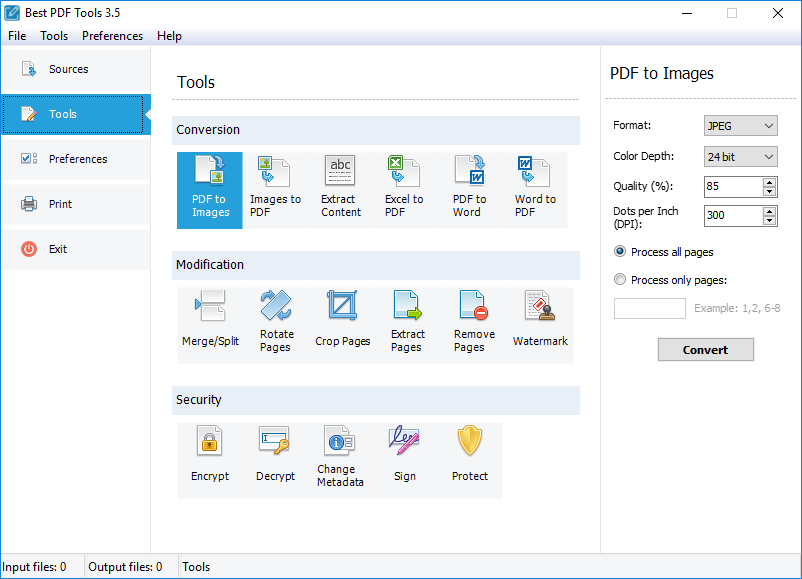Viewport: 802px width, 579px height.
Task: Click the Merge/Split modification tool
Action: coord(210,320)
